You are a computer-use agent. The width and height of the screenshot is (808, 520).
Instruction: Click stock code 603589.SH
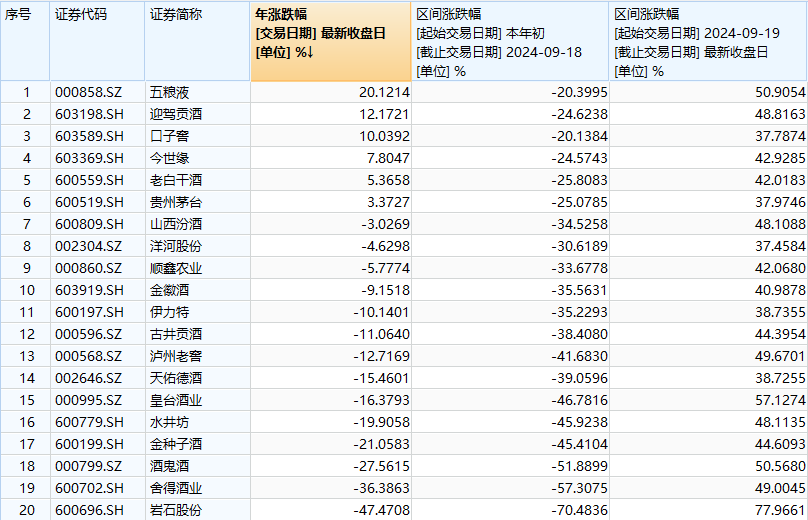point(89,137)
